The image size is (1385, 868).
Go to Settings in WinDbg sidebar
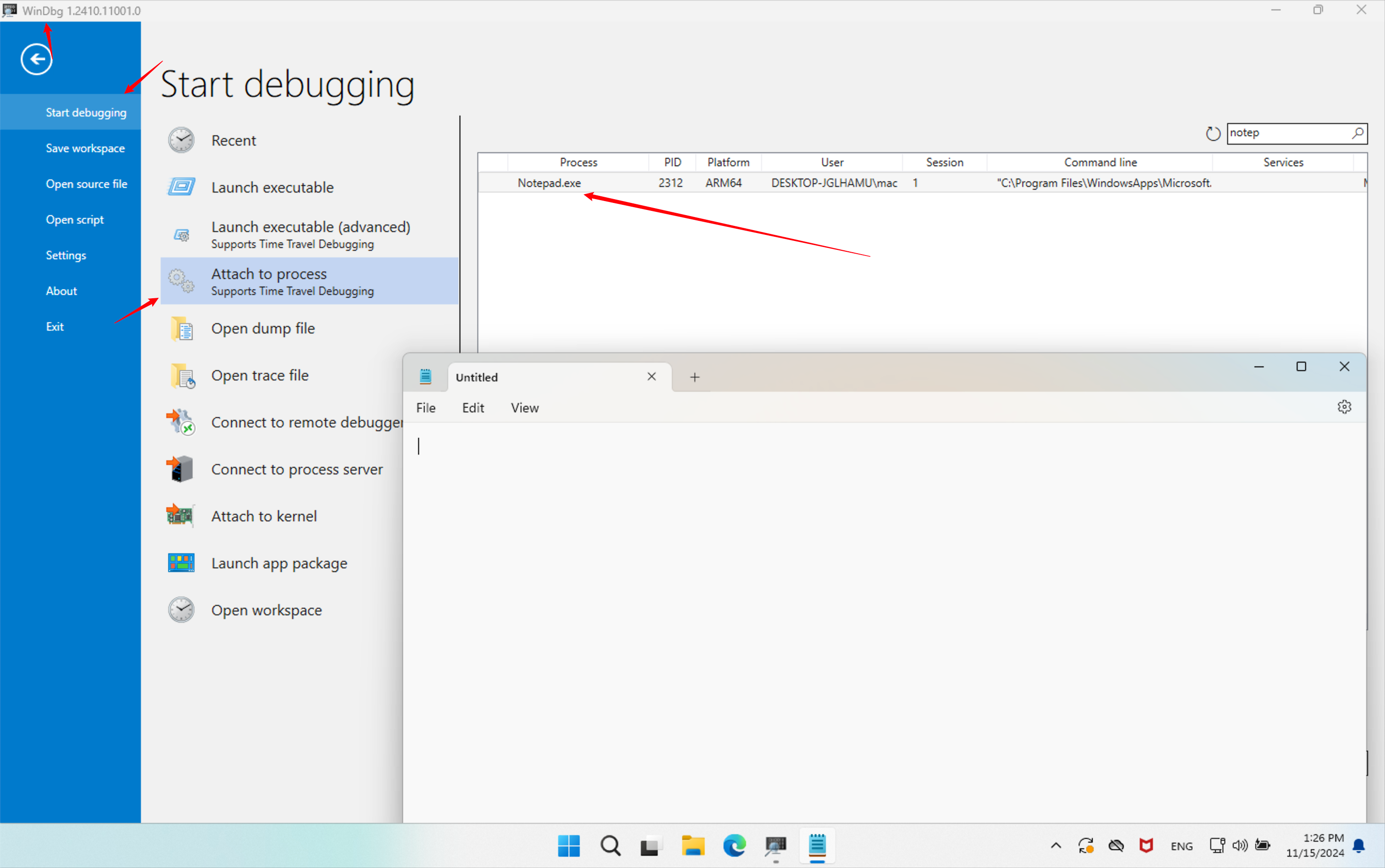point(66,256)
